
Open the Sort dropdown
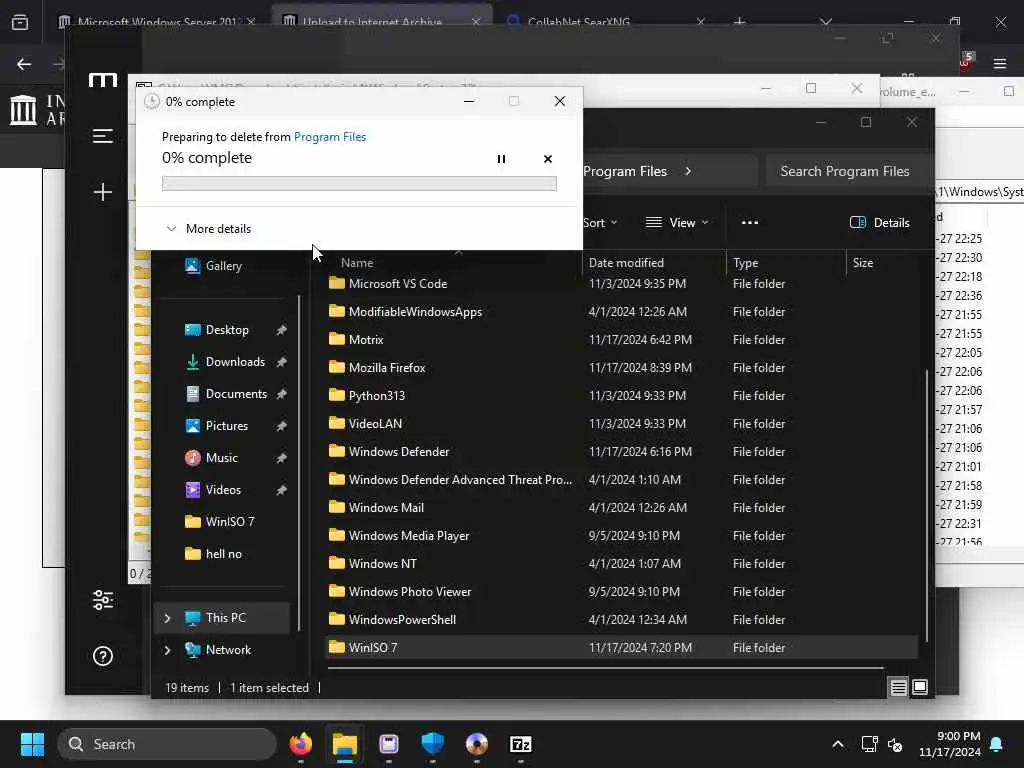click(600, 223)
